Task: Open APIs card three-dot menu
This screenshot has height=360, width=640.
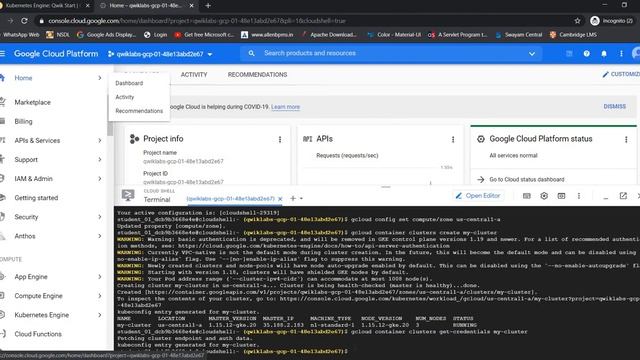Action: click(453, 140)
